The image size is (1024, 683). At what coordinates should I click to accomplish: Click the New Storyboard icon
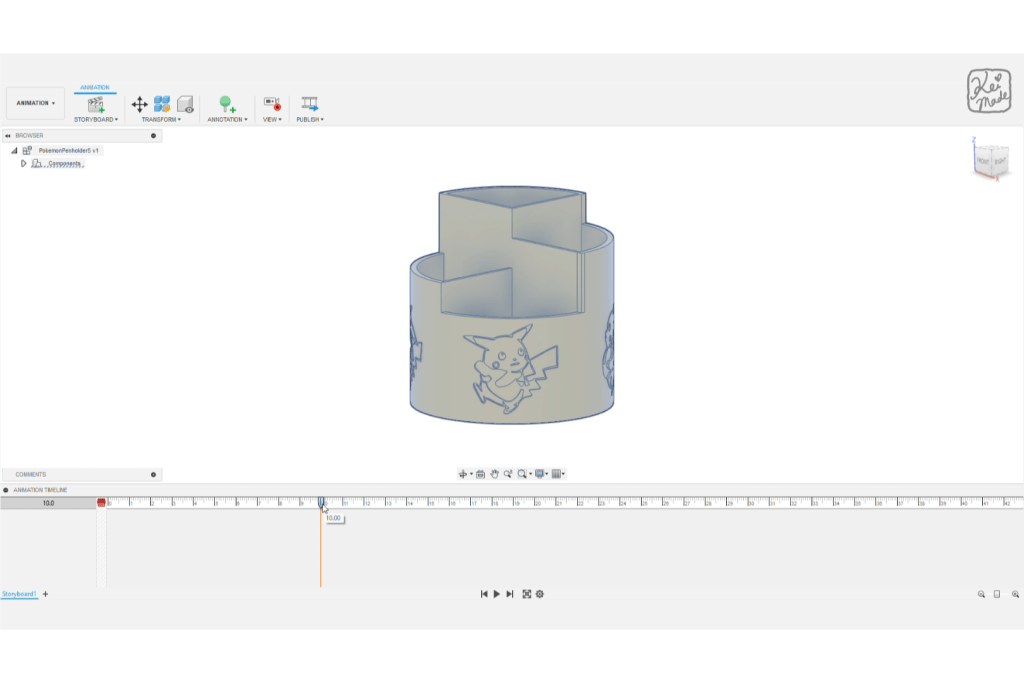[x=96, y=104]
